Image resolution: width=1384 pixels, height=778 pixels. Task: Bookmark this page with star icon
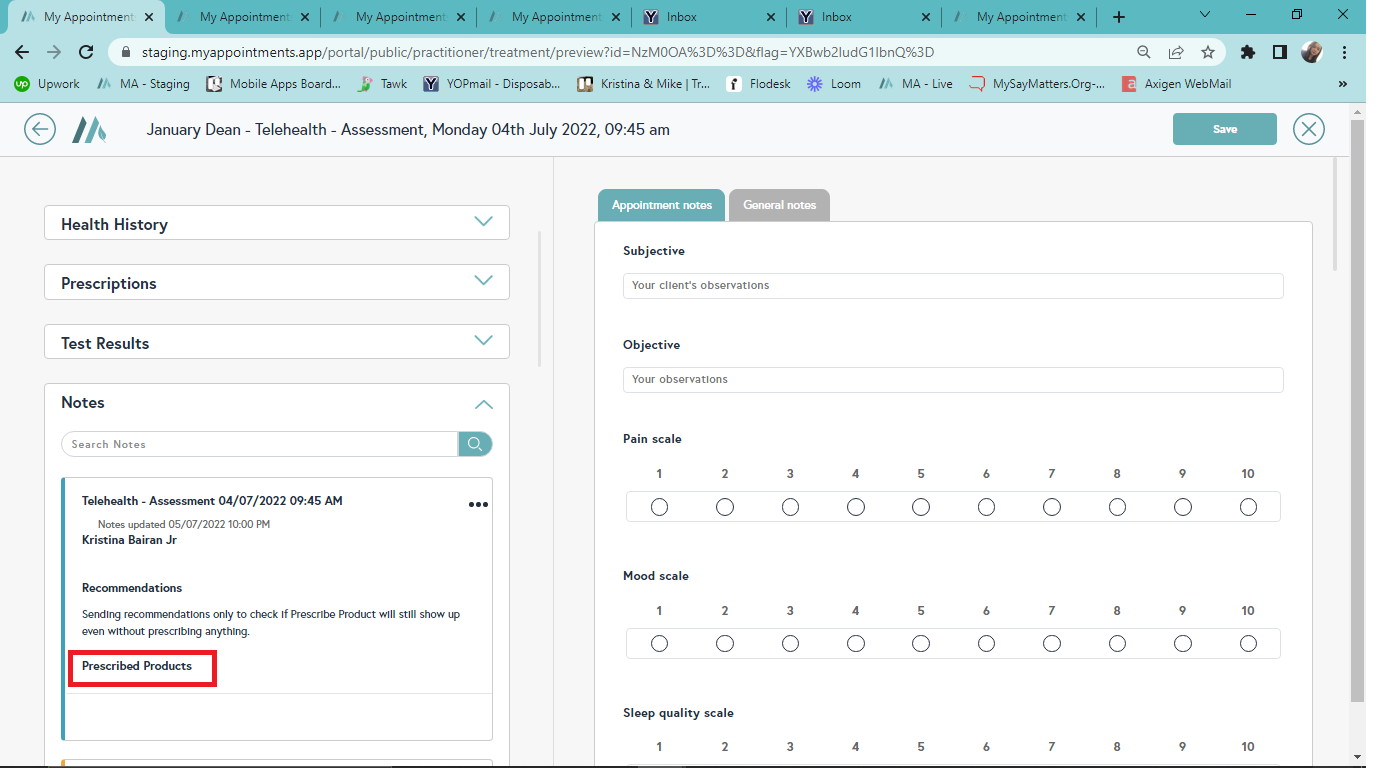click(x=1208, y=52)
